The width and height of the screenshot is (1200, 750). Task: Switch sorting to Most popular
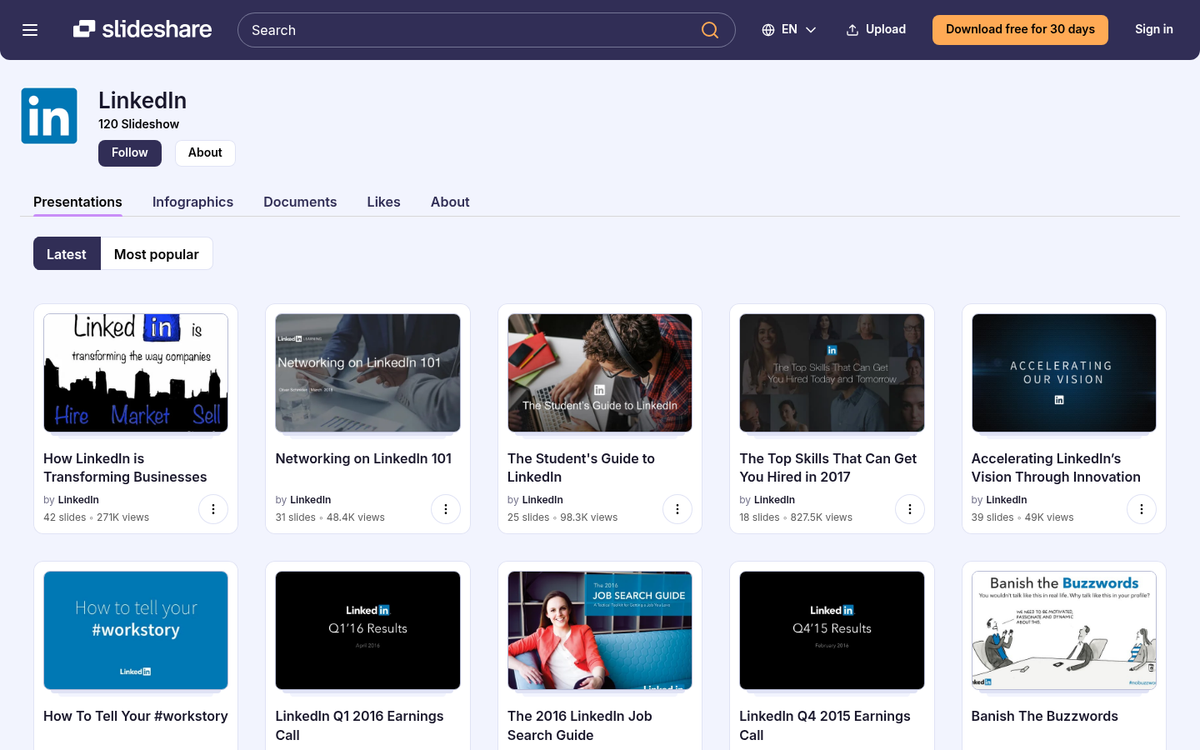click(156, 254)
